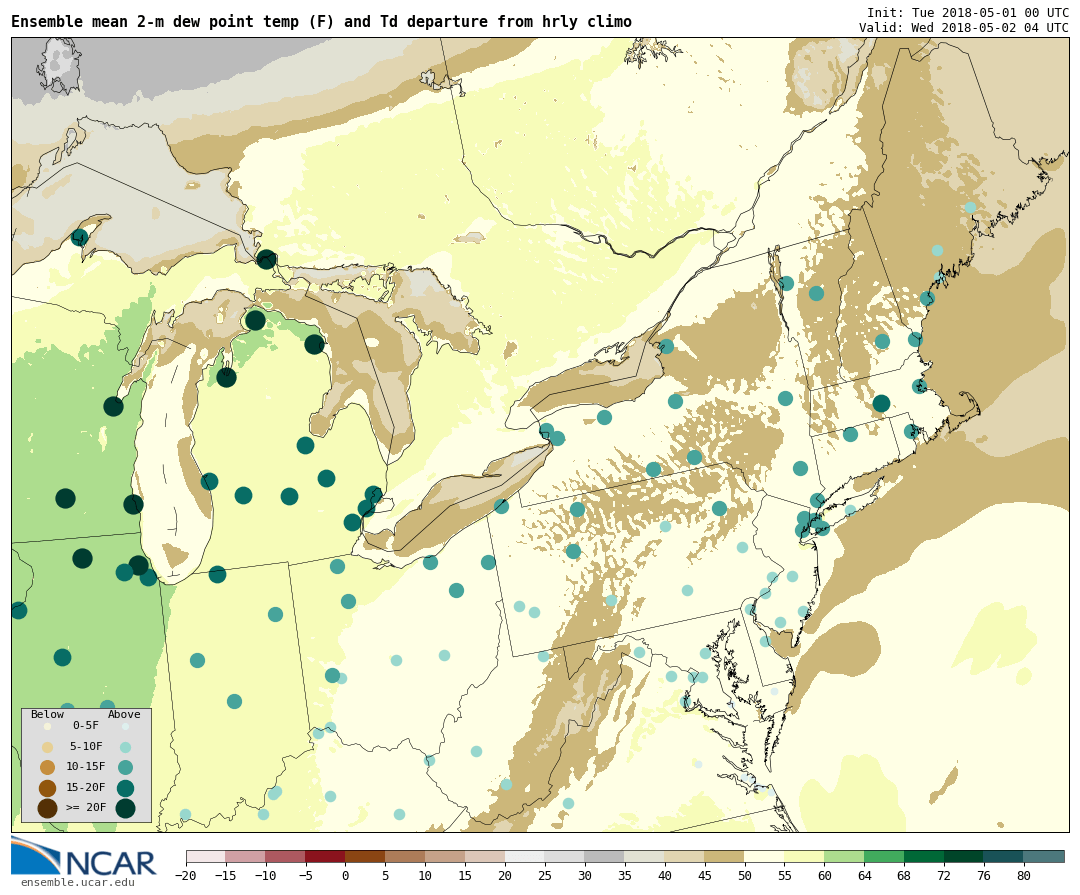1080x895 pixels.
Task: Click the '5-10F' legend label
Action: tap(86, 746)
